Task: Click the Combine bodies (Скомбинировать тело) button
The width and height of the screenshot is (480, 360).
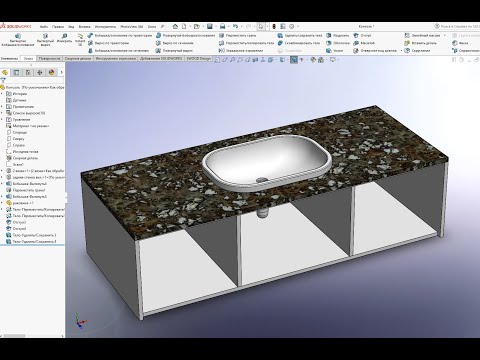Action: click(x=299, y=43)
